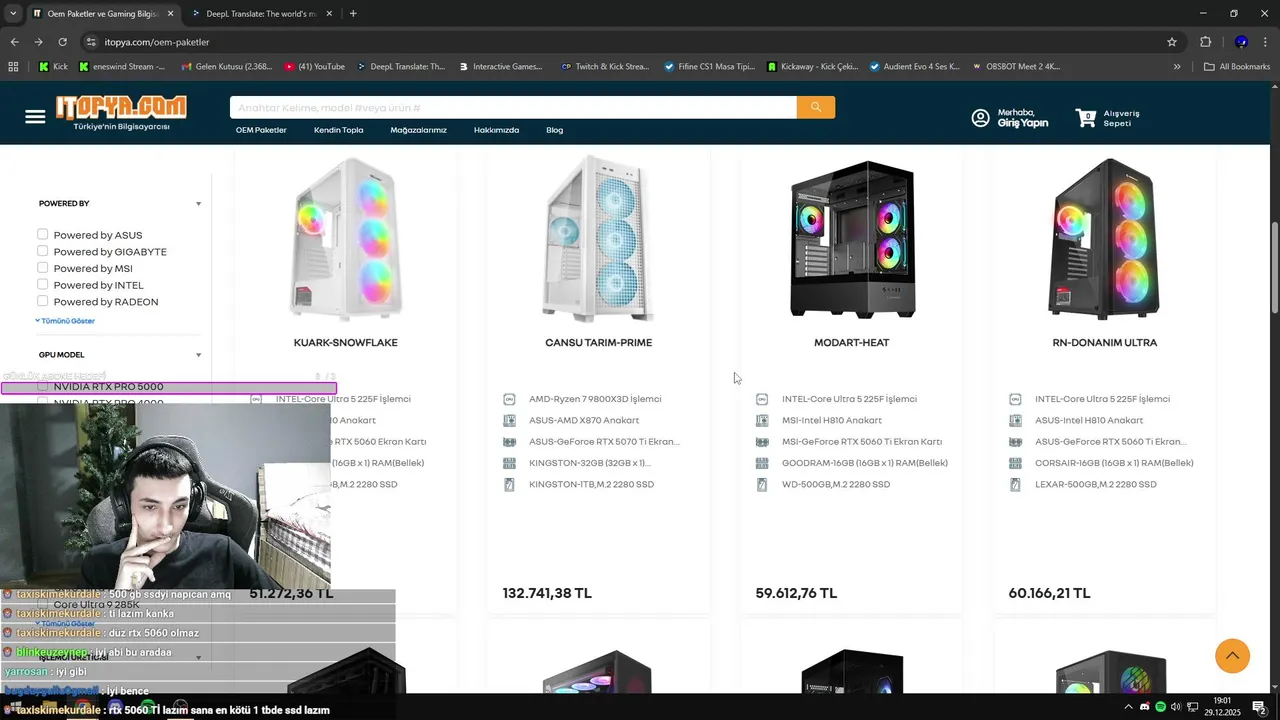1280x720 pixels.
Task: Open the MODART-HEAT product title
Action: (x=852, y=343)
